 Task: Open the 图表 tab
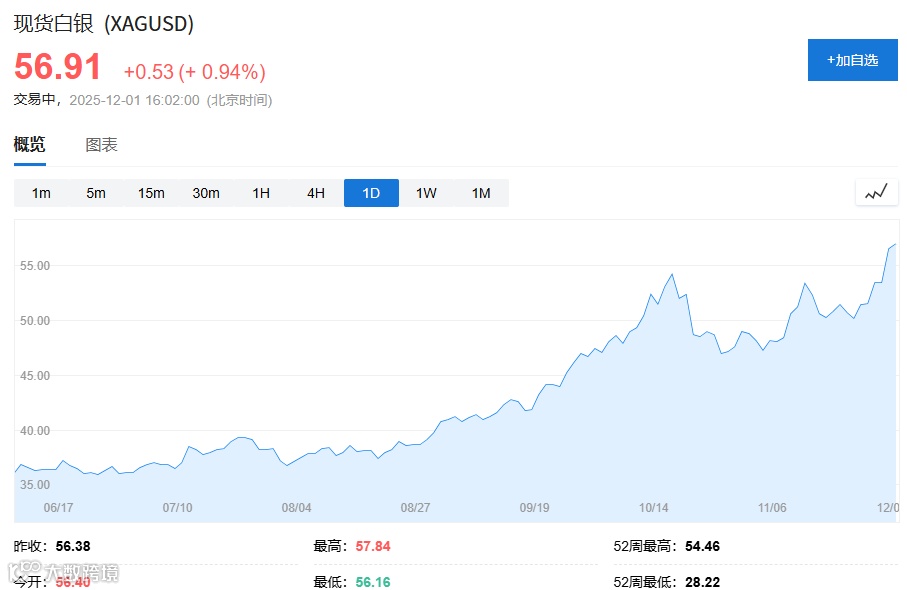click(x=101, y=145)
